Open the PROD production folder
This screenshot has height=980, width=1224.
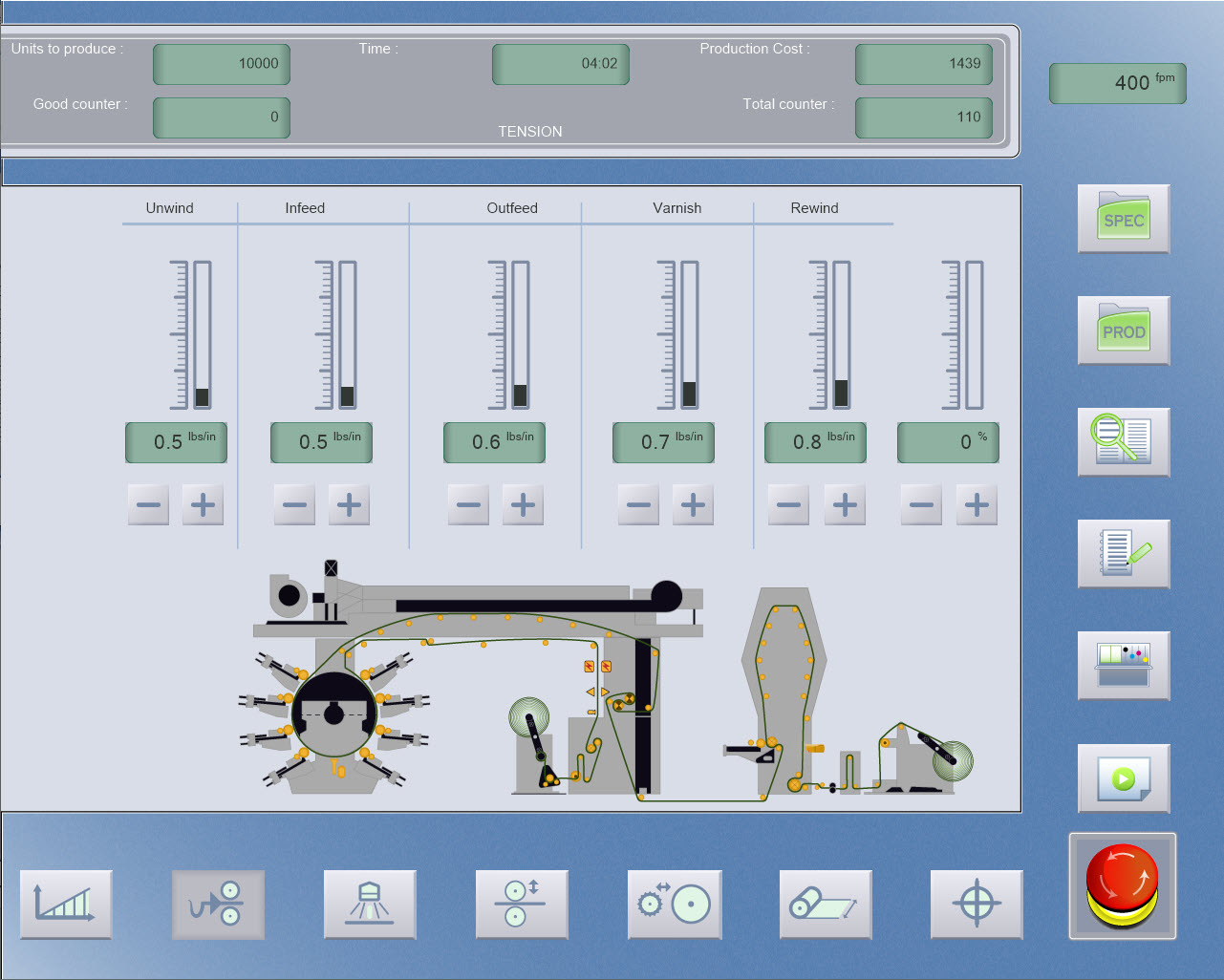point(1123,330)
